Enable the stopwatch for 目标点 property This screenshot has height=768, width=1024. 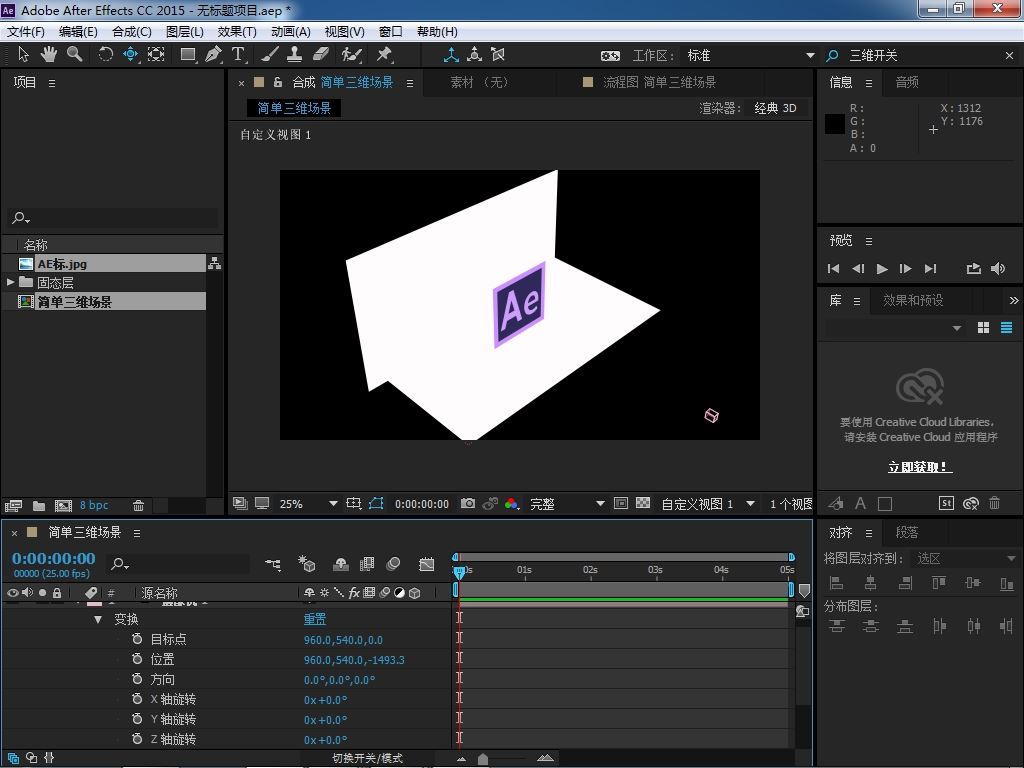click(x=138, y=639)
